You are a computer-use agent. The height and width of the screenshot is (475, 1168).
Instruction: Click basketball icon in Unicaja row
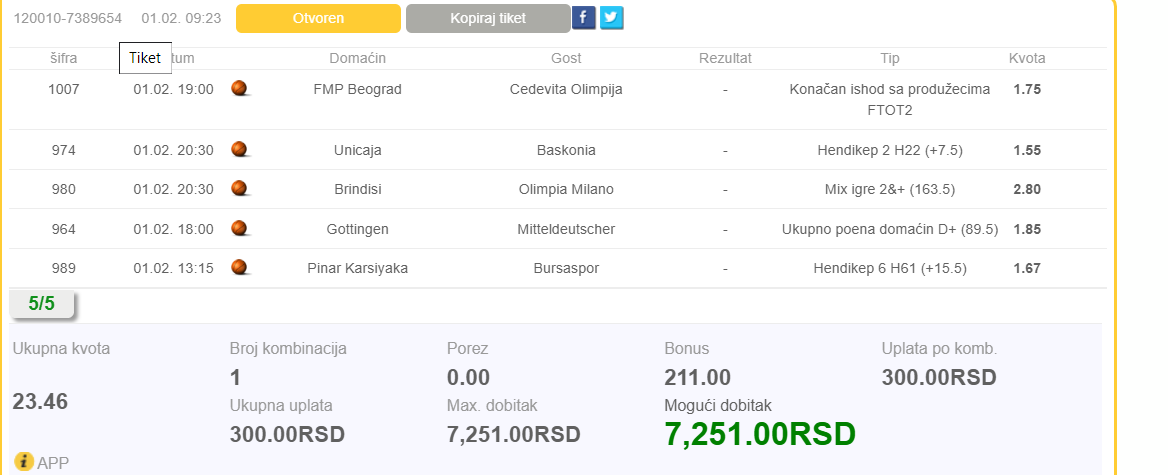[x=240, y=150]
